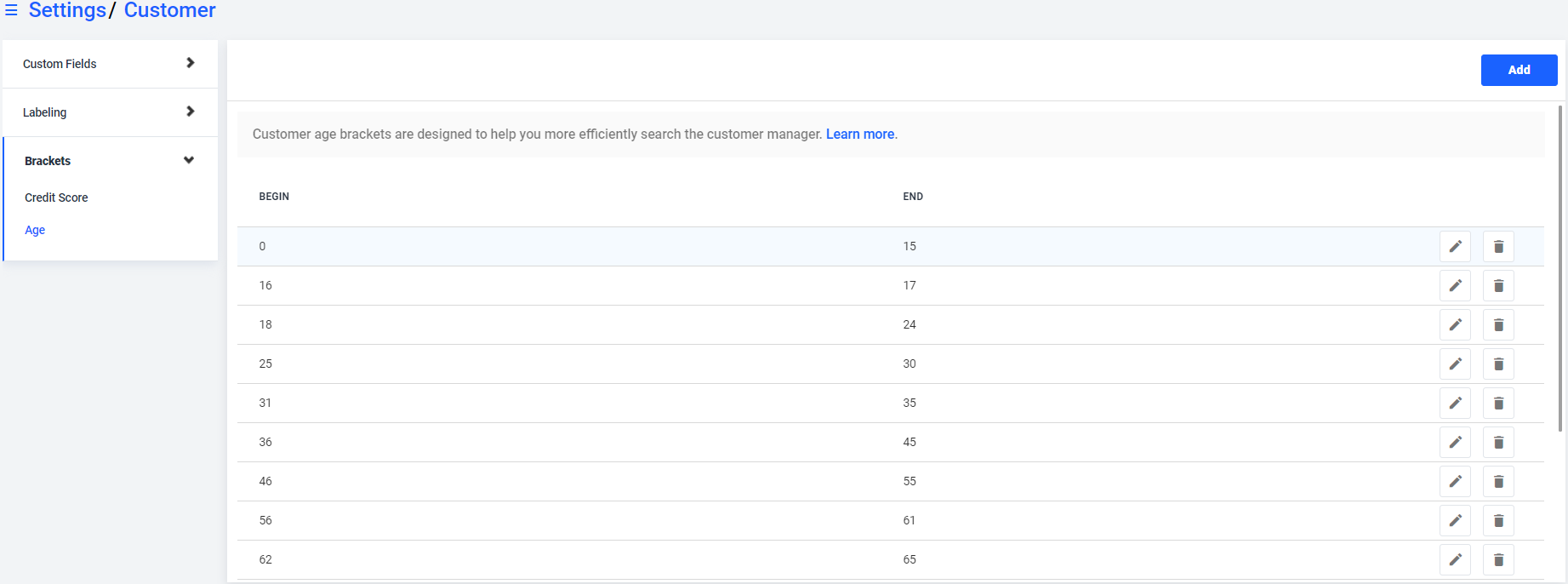Delete the 36 to 45 age bracket

[x=1498, y=443]
